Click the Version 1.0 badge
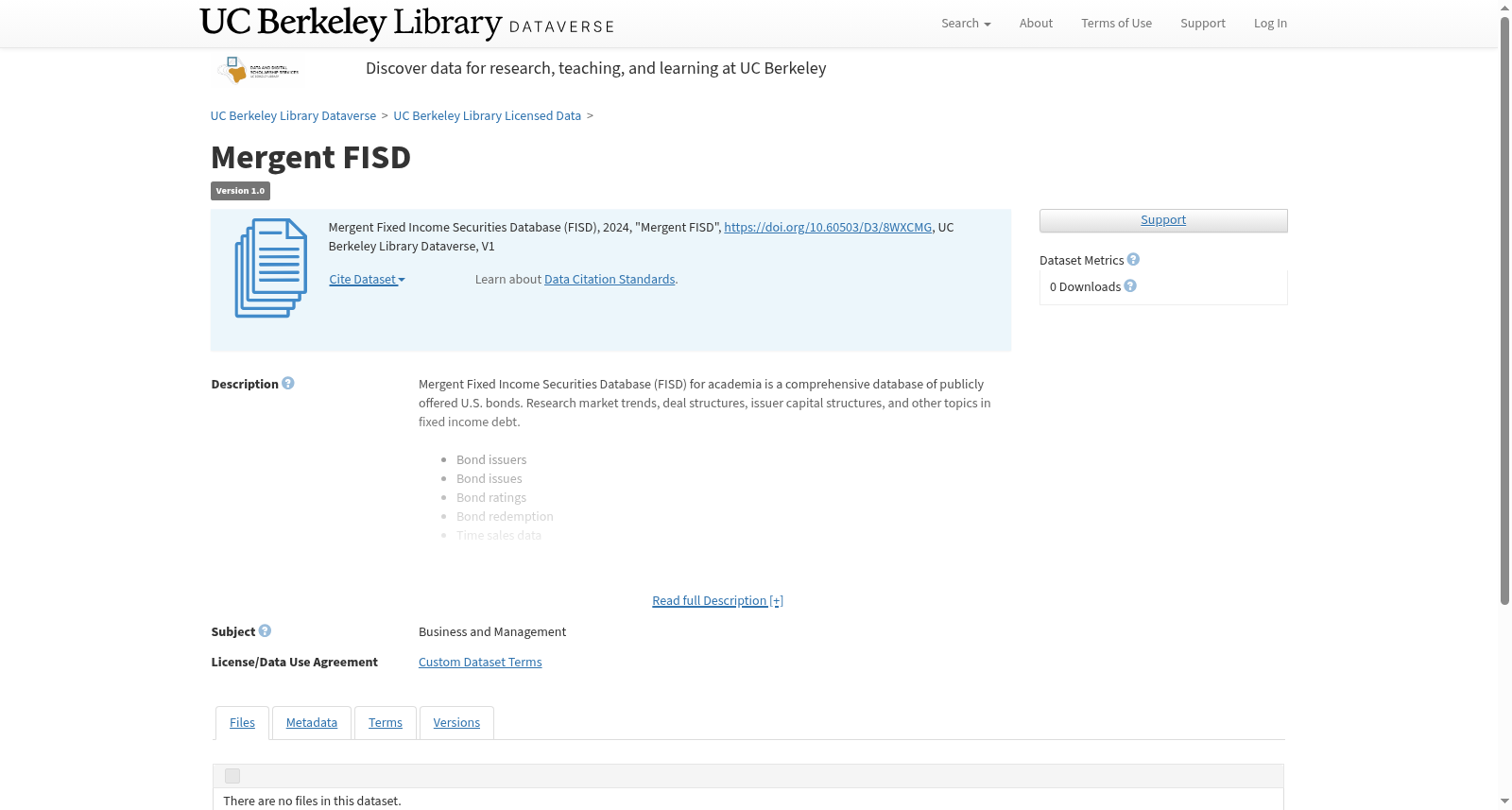 240,191
